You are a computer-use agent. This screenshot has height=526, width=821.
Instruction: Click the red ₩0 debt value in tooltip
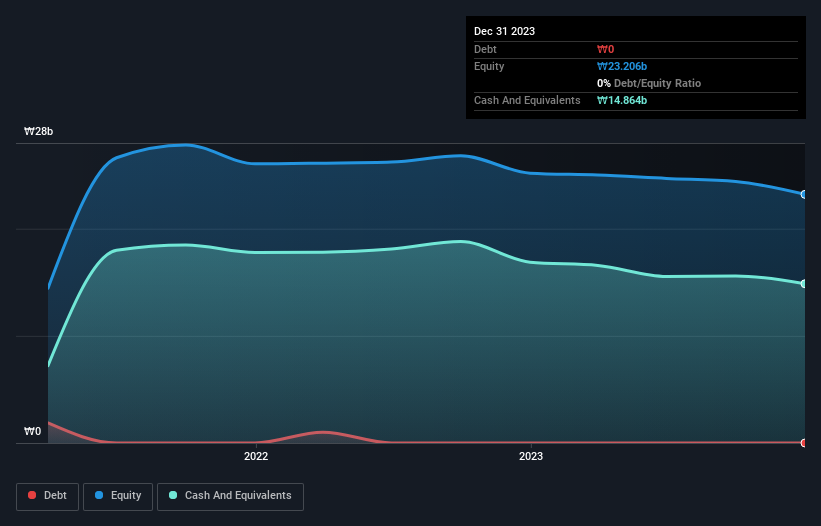(x=605, y=49)
